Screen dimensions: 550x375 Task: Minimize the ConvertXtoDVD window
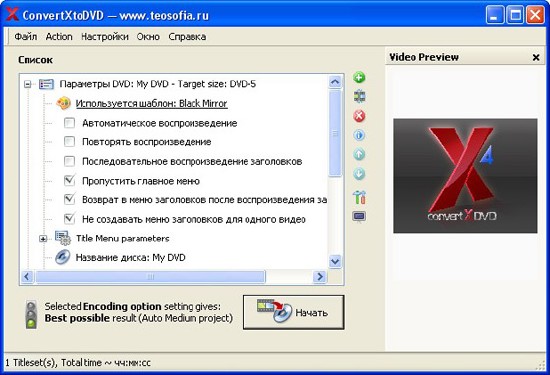coord(495,15)
